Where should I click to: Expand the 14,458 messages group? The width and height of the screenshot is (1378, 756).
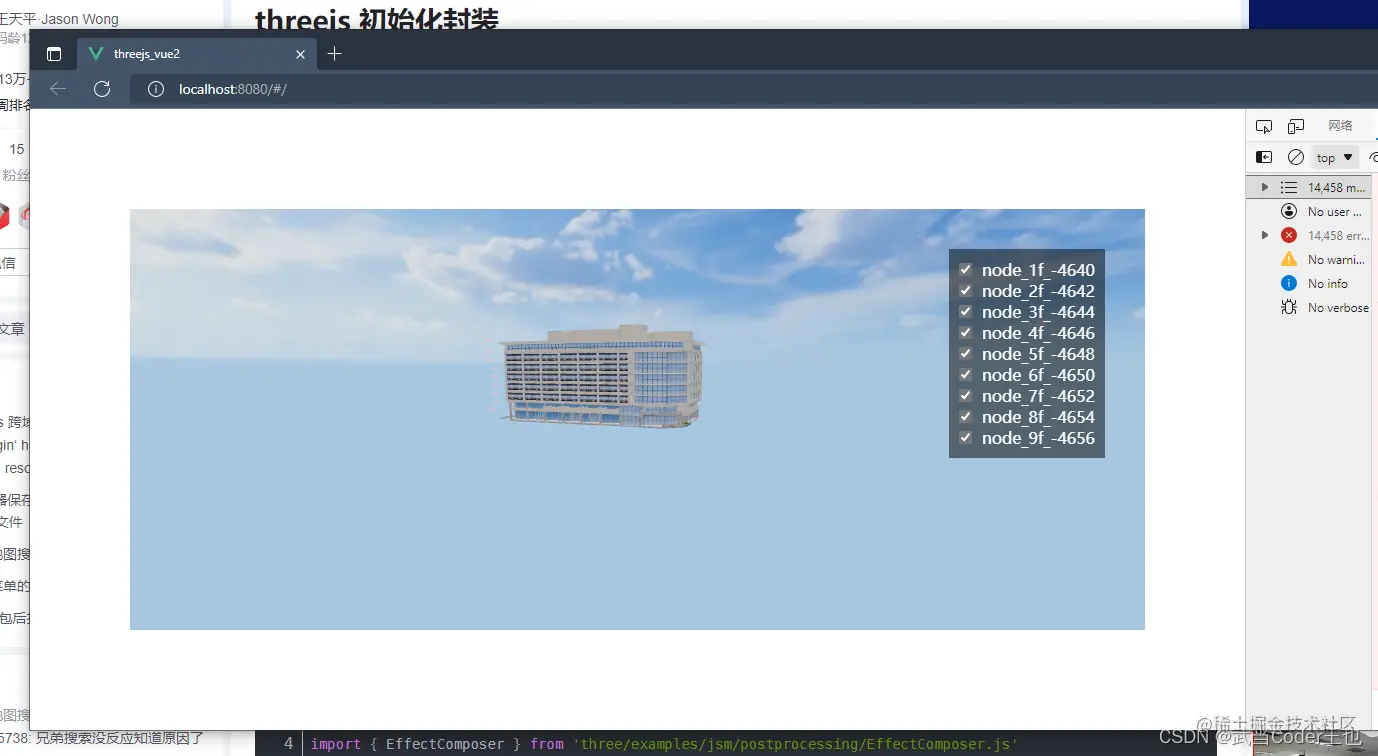pos(1265,187)
